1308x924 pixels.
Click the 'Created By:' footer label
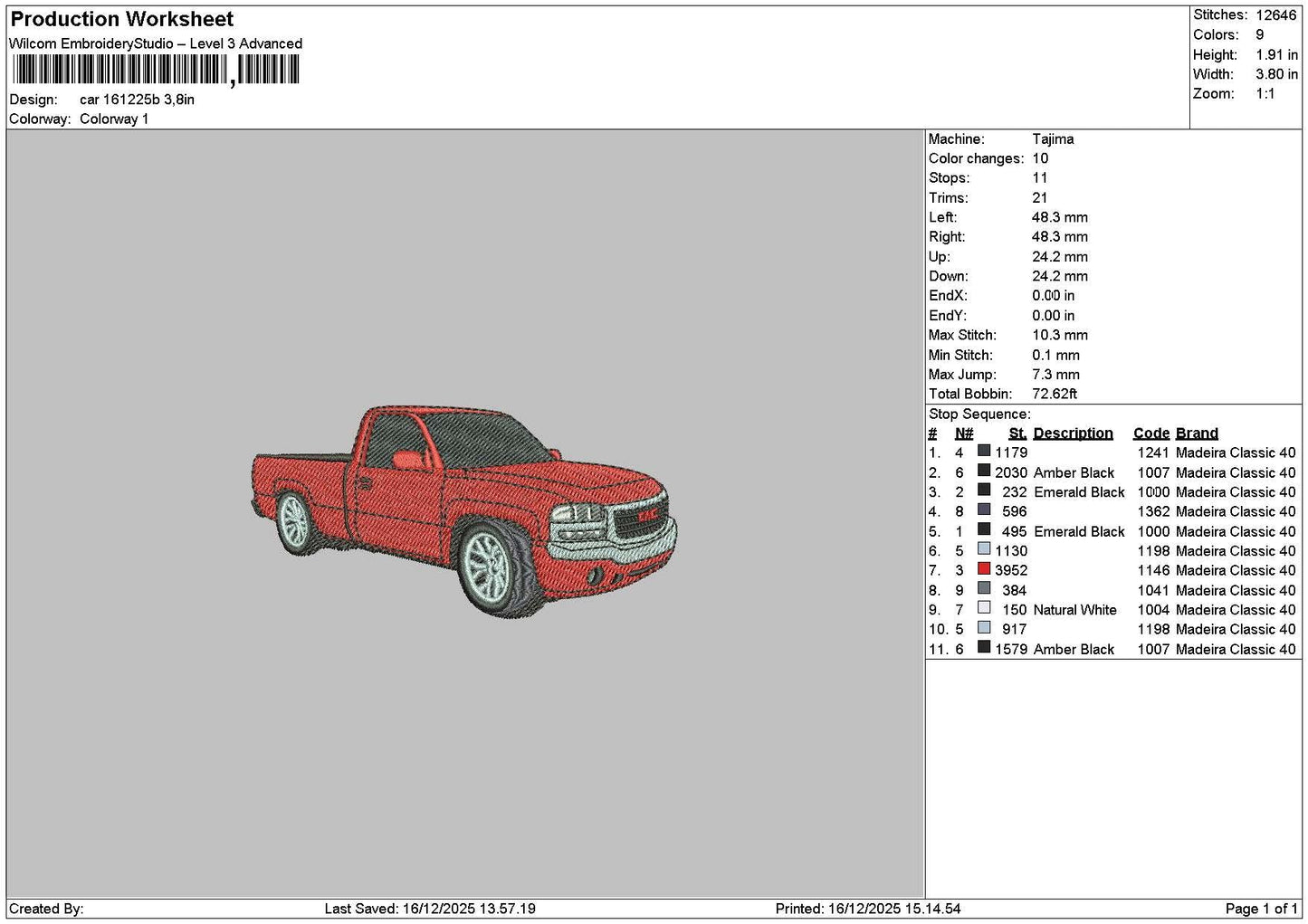pyautogui.click(x=46, y=909)
